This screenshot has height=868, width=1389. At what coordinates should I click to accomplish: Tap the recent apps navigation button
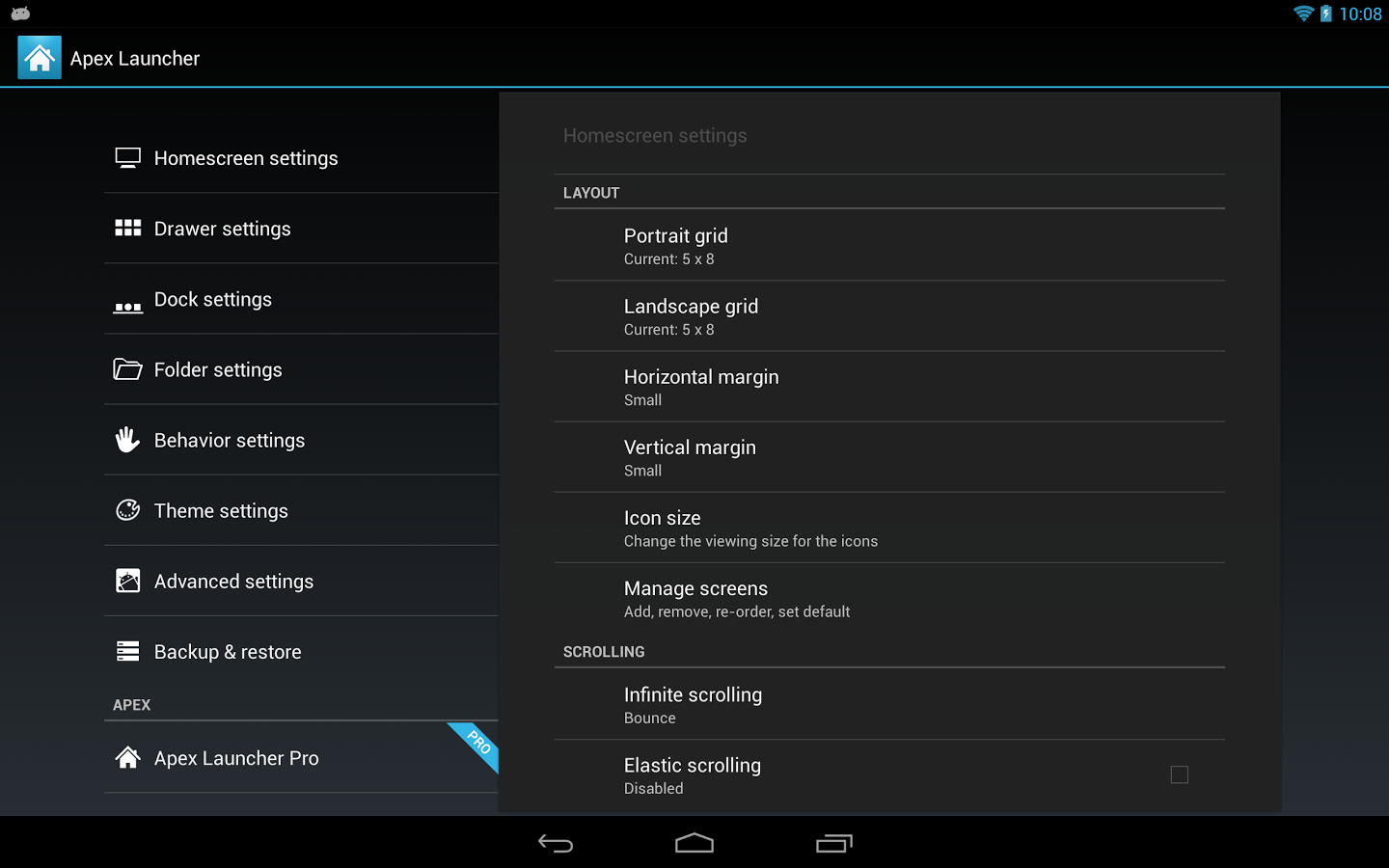click(x=834, y=844)
